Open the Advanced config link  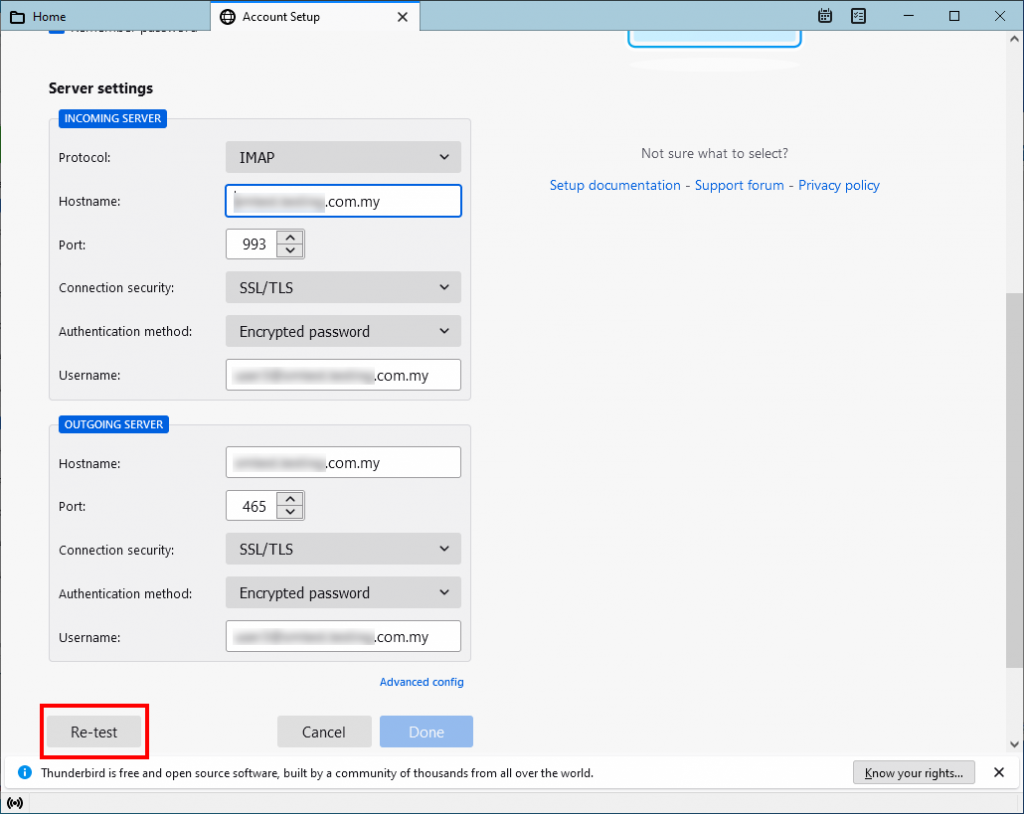[422, 682]
